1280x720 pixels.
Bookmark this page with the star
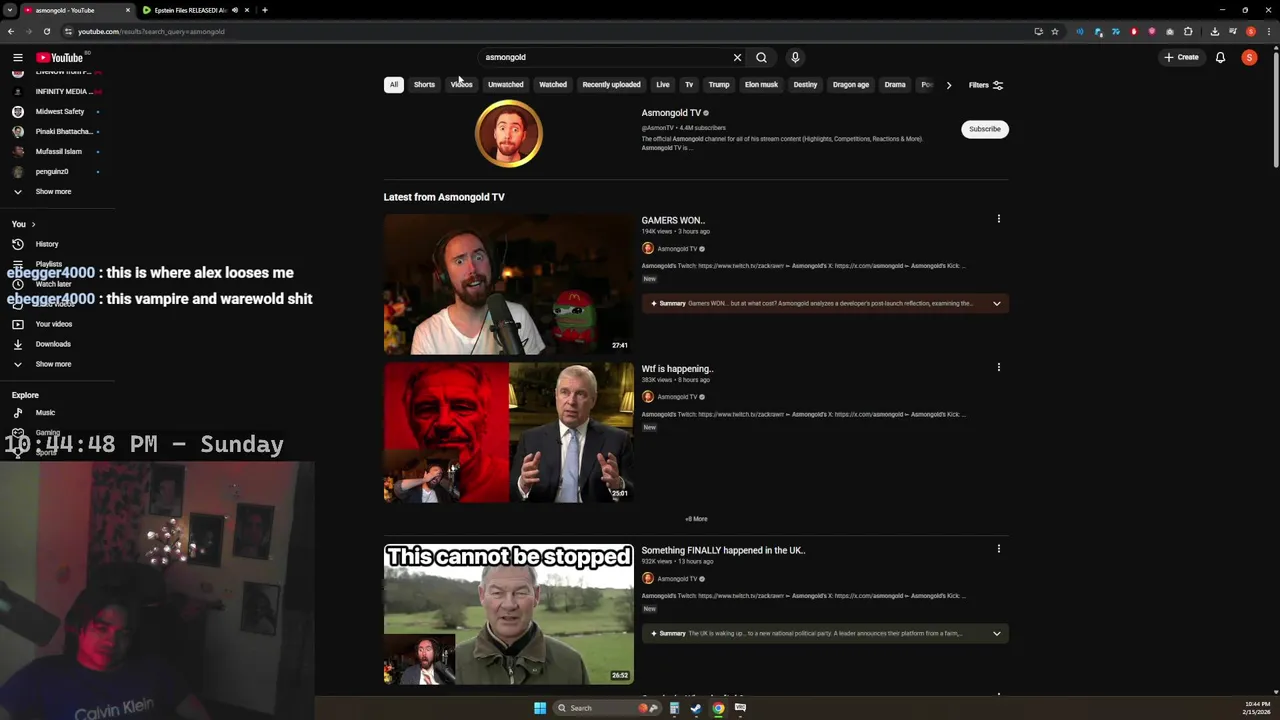coord(1054,31)
